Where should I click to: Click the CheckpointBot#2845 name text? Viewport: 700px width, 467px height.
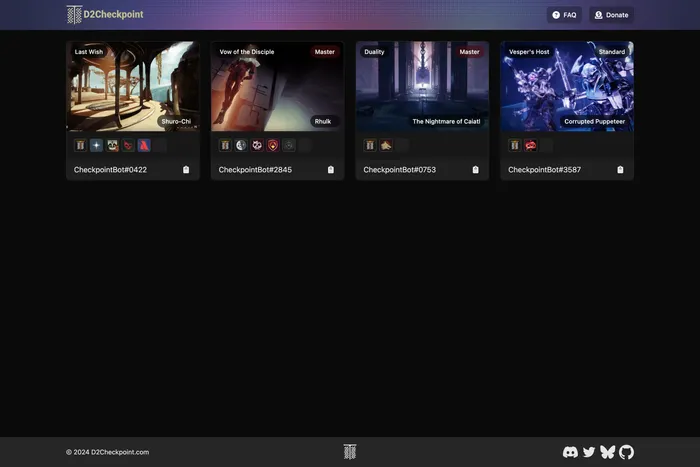pos(255,170)
